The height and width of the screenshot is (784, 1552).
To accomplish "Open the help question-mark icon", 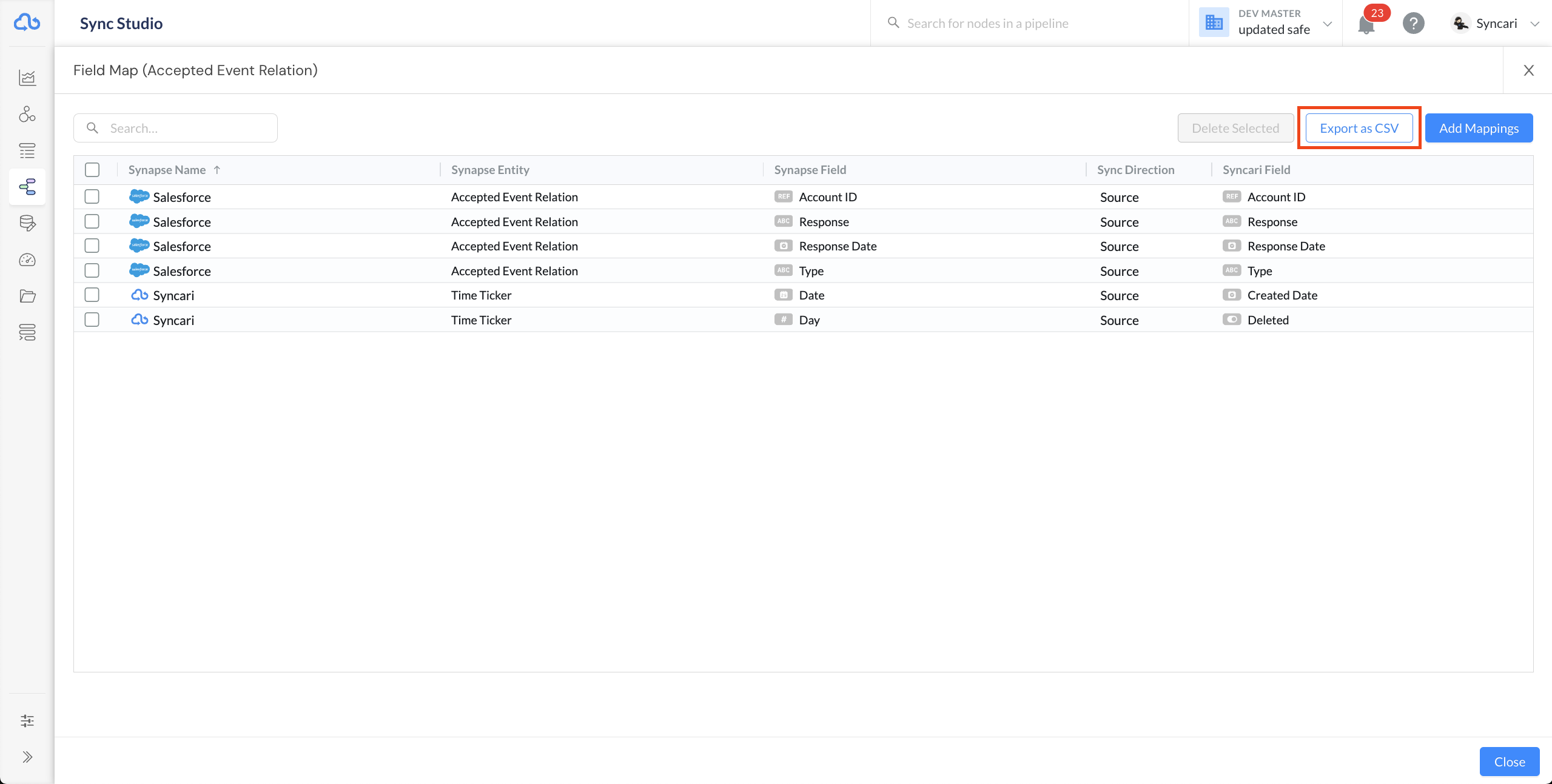I will (x=1413, y=23).
